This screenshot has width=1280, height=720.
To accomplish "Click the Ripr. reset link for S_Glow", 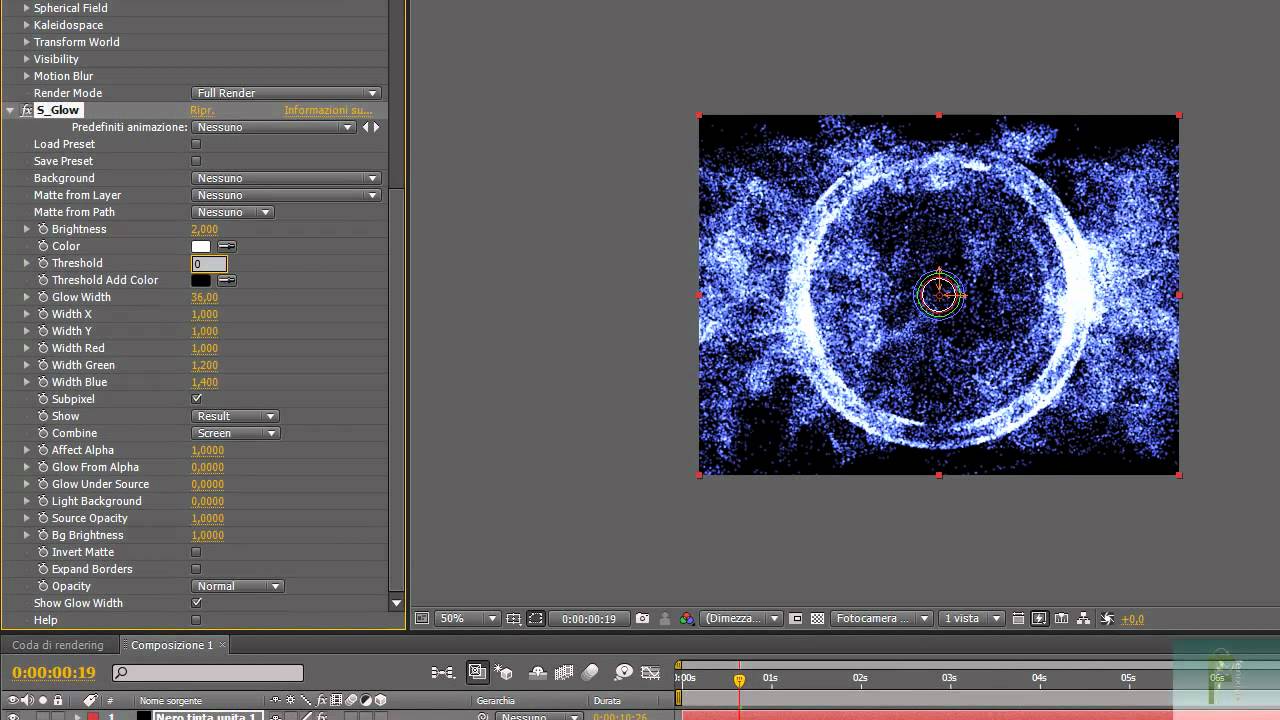I will [x=202, y=110].
